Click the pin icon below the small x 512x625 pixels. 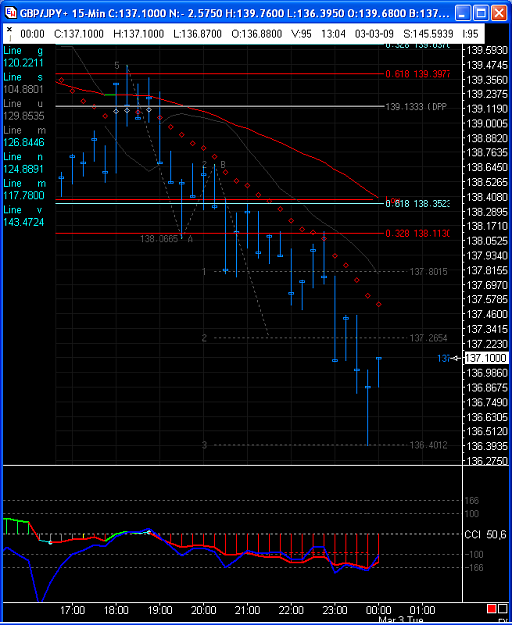[x=9, y=38]
